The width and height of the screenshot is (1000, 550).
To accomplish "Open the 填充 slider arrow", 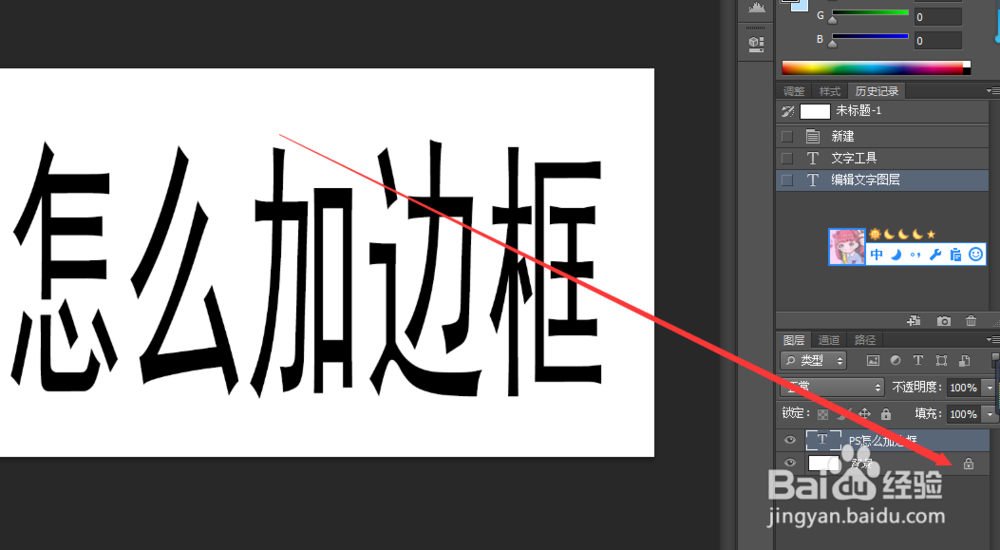I will pos(989,414).
